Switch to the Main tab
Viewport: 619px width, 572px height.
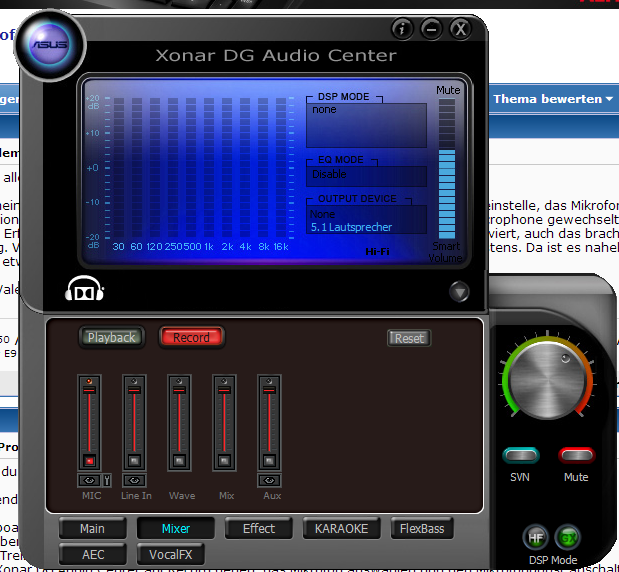tap(92, 528)
